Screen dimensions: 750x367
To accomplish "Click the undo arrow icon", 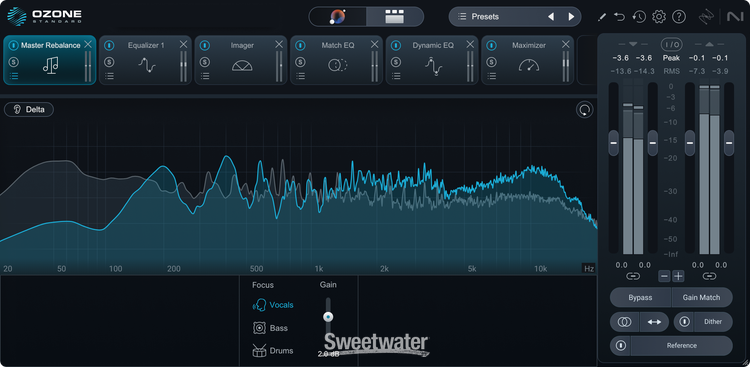I will tap(620, 17).
